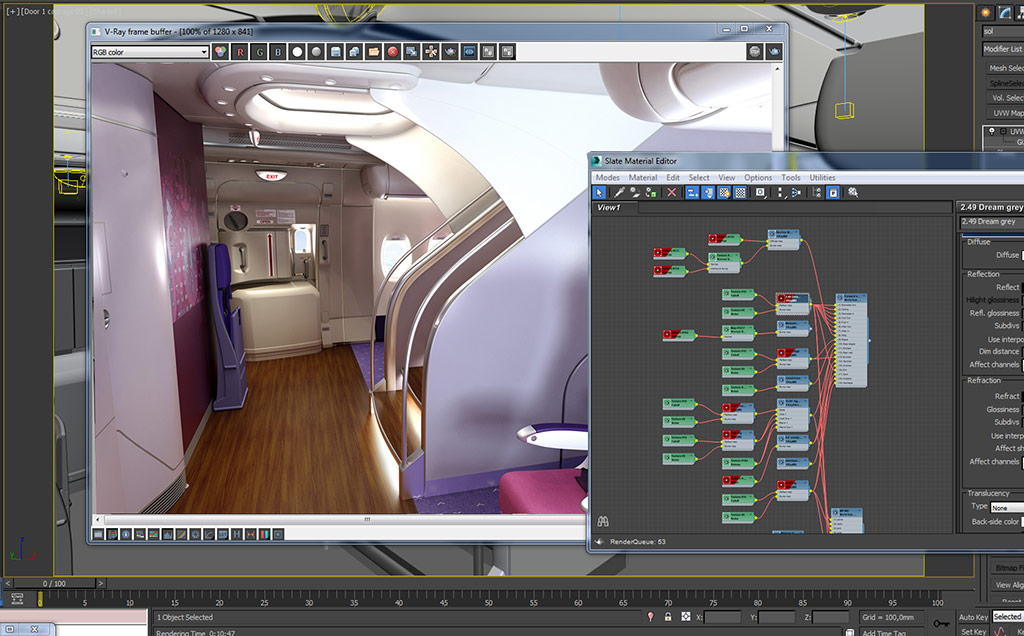Viewport: 1024px width, 636px height.
Task: Open the Tools menu in Slate Material Editor
Action: click(x=790, y=178)
